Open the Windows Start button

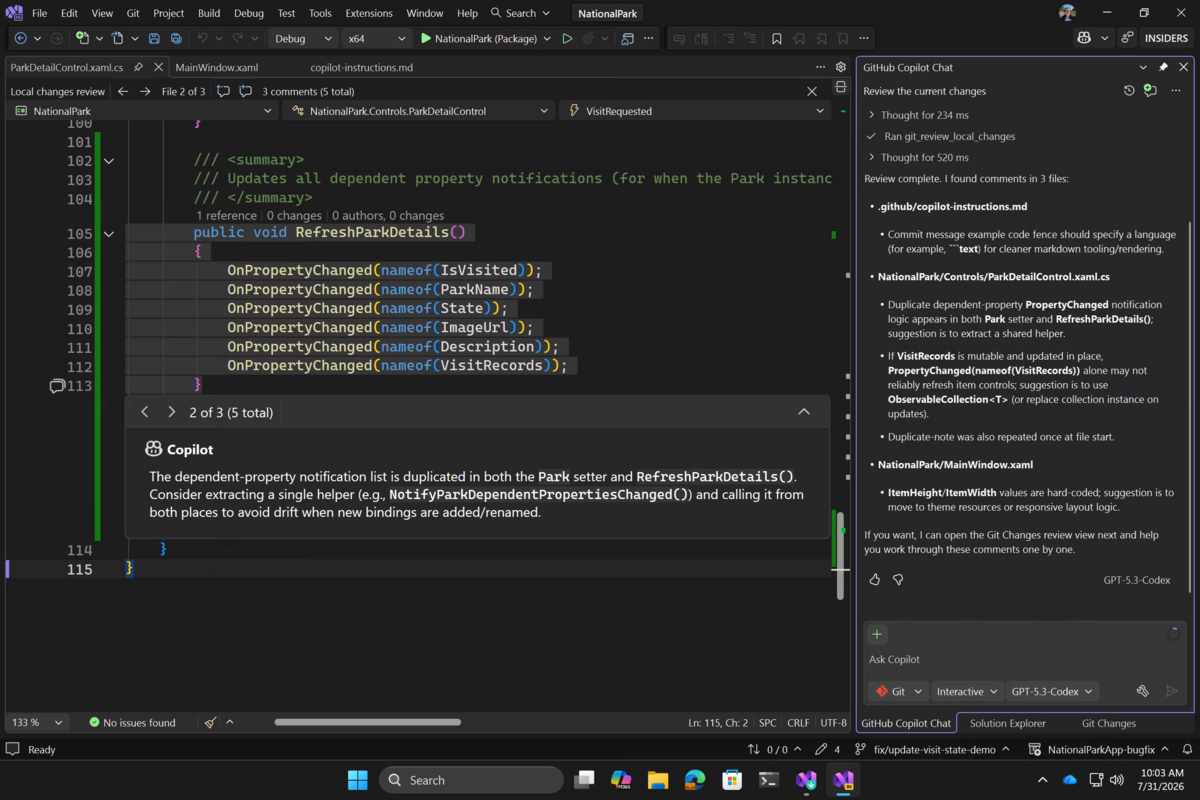click(357, 780)
